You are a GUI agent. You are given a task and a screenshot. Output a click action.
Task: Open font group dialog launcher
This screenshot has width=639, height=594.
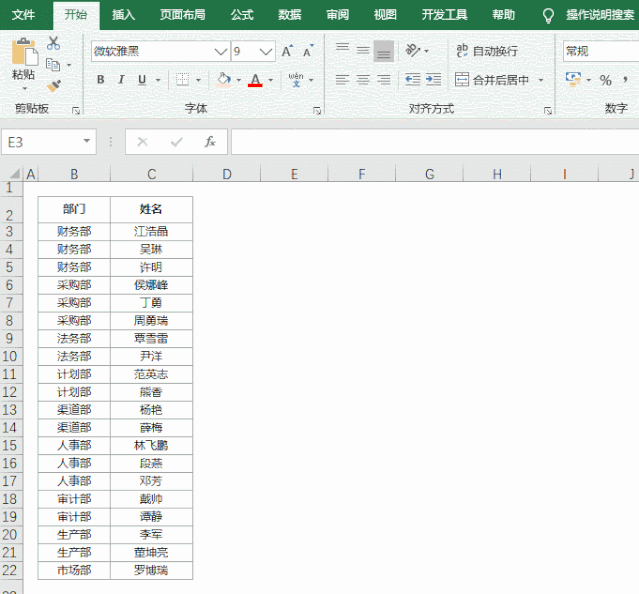coord(317,111)
